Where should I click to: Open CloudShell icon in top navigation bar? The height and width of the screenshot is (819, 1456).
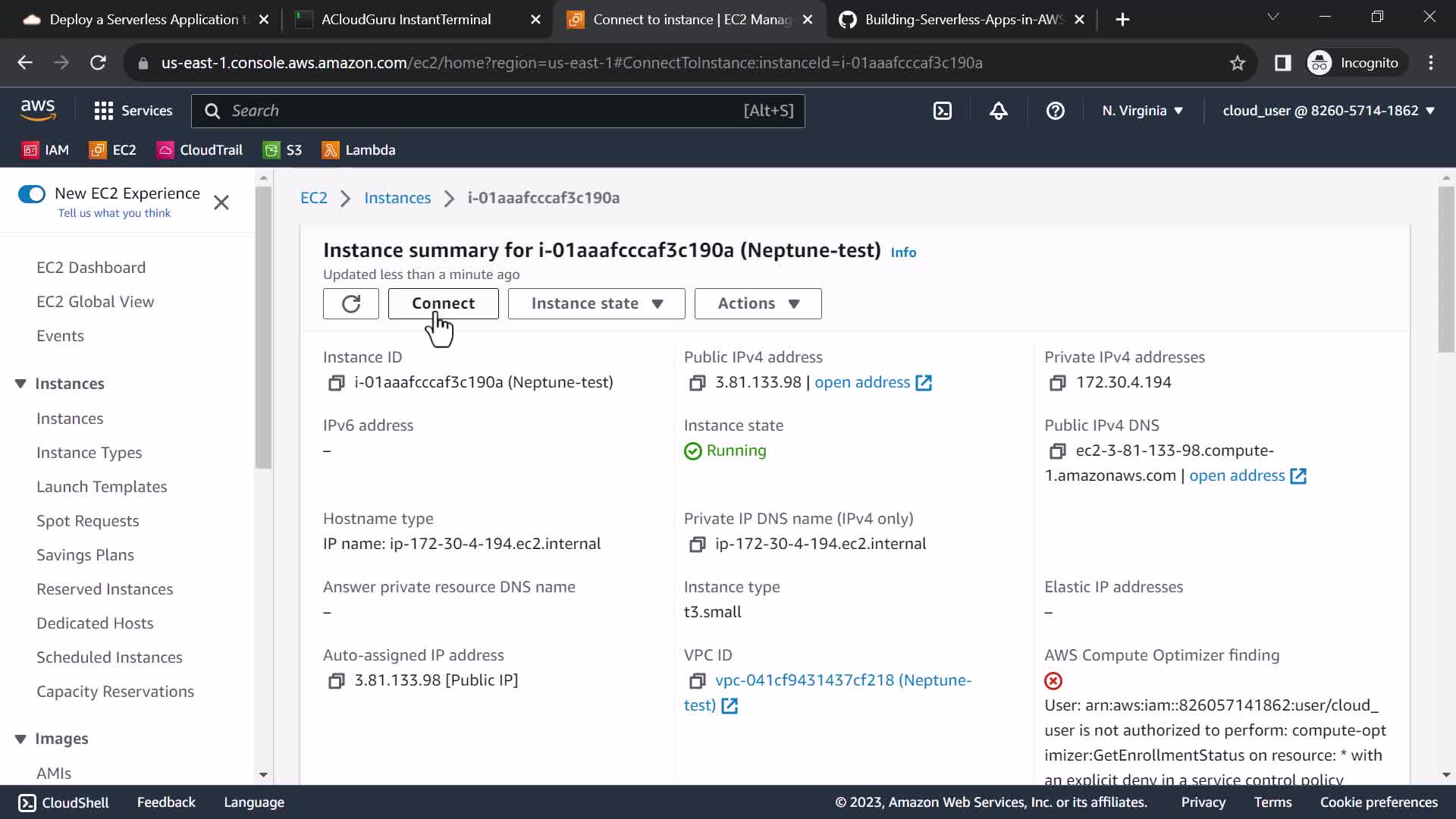pyautogui.click(x=942, y=111)
